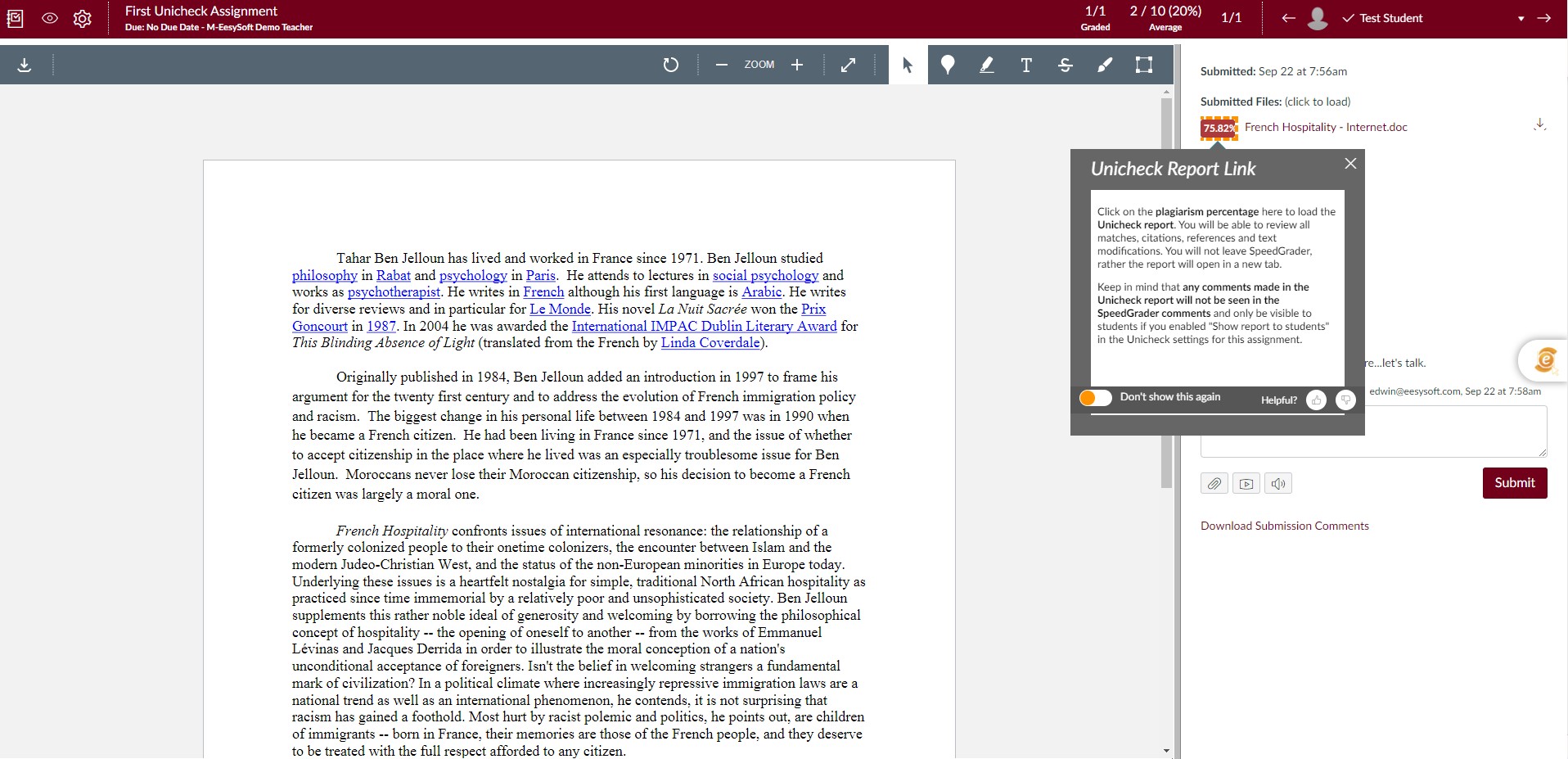This screenshot has width=1568, height=759.
Task: Open the 75.82% plagiarism report badge
Action: pyautogui.click(x=1219, y=128)
